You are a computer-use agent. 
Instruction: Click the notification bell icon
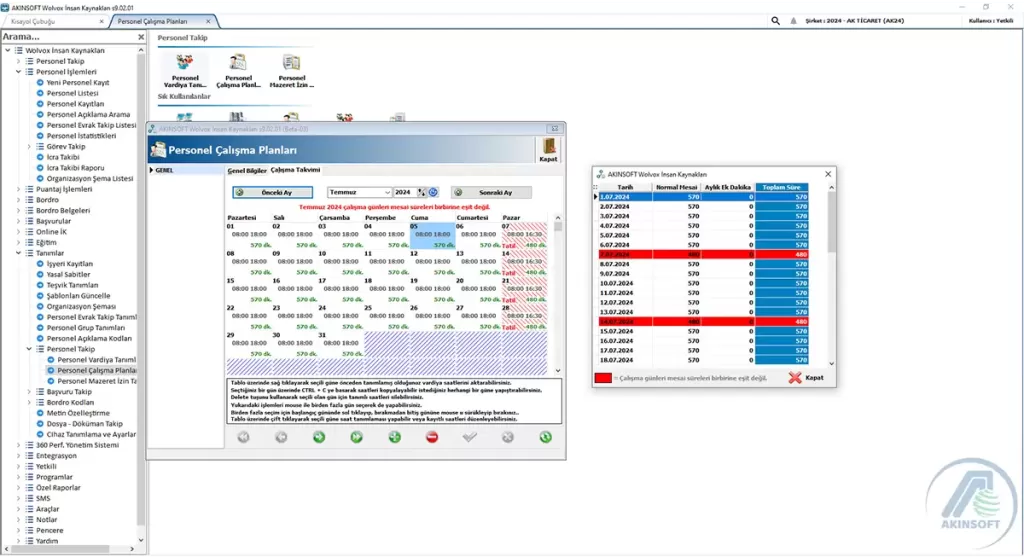[x=793, y=21]
